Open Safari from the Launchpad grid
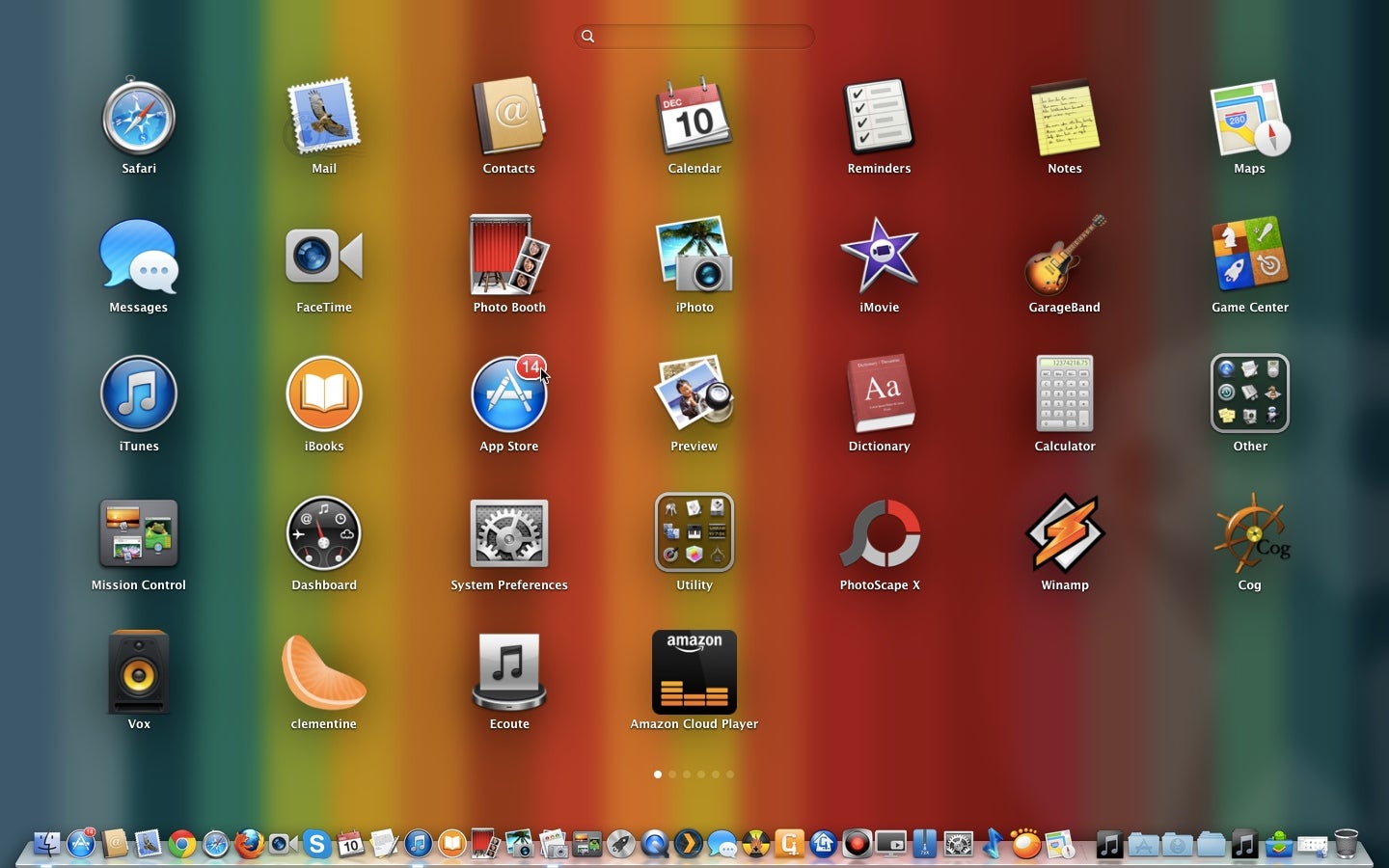The image size is (1389, 868). (x=139, y=120)
